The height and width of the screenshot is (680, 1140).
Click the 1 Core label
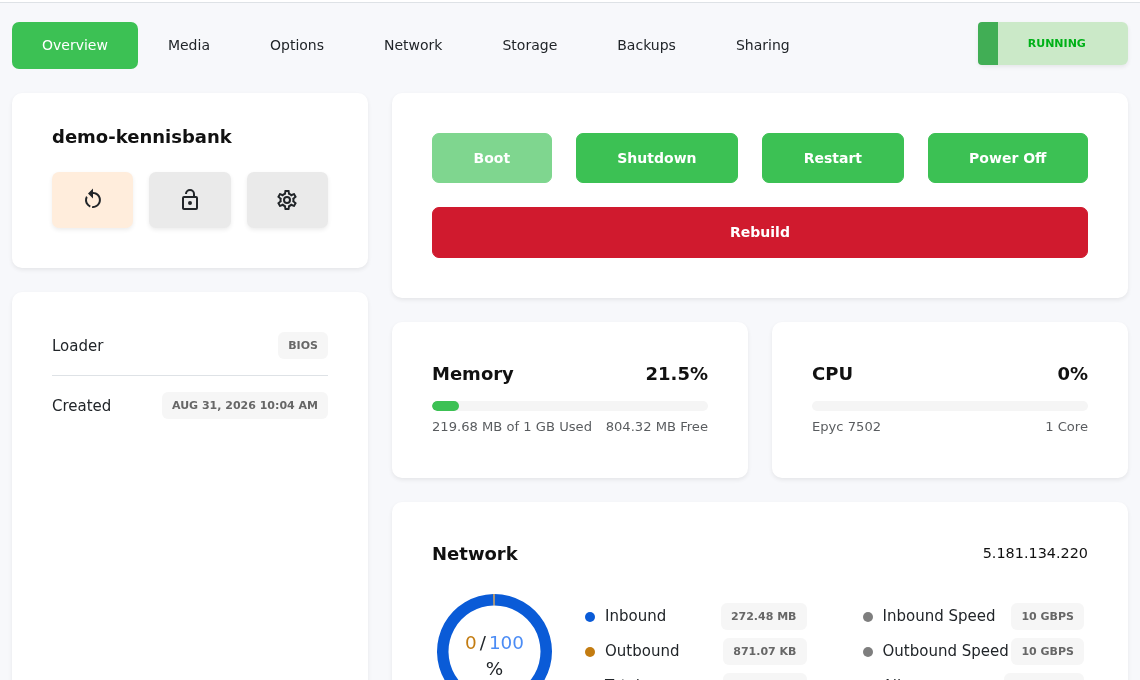1067,427
